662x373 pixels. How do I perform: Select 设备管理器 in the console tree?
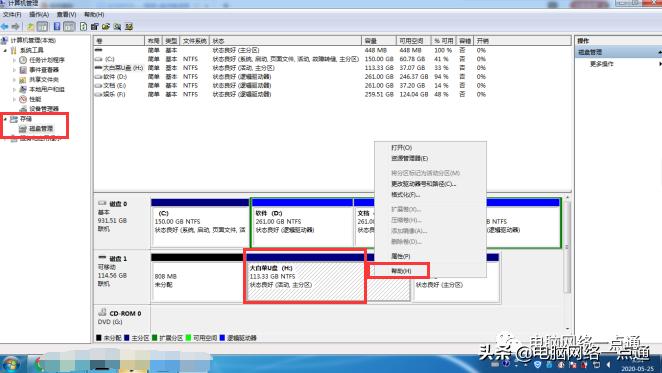pos(44,109)
